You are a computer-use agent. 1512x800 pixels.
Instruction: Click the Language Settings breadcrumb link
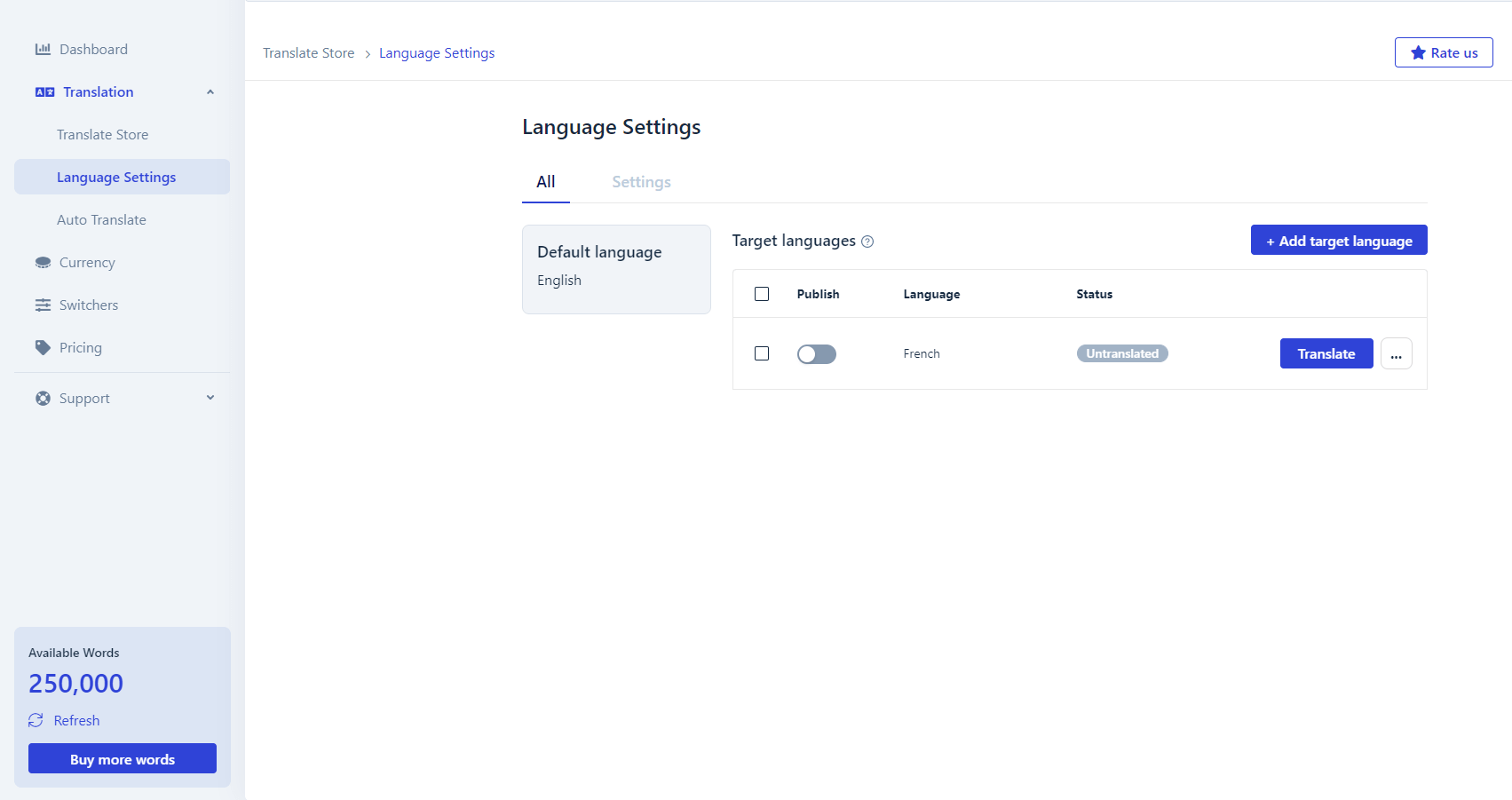point(437,53)
